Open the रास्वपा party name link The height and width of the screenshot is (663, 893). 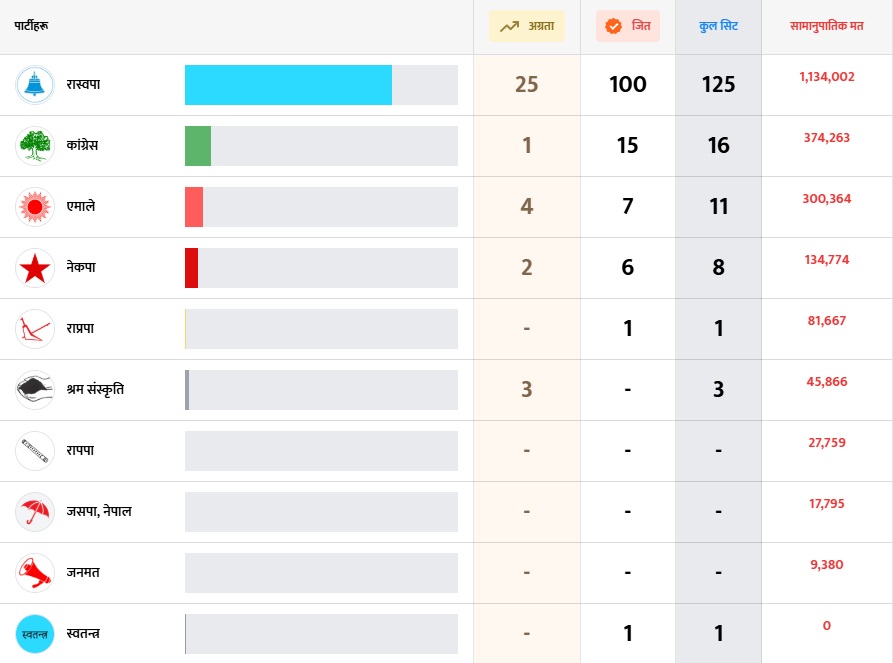[83, 85]
